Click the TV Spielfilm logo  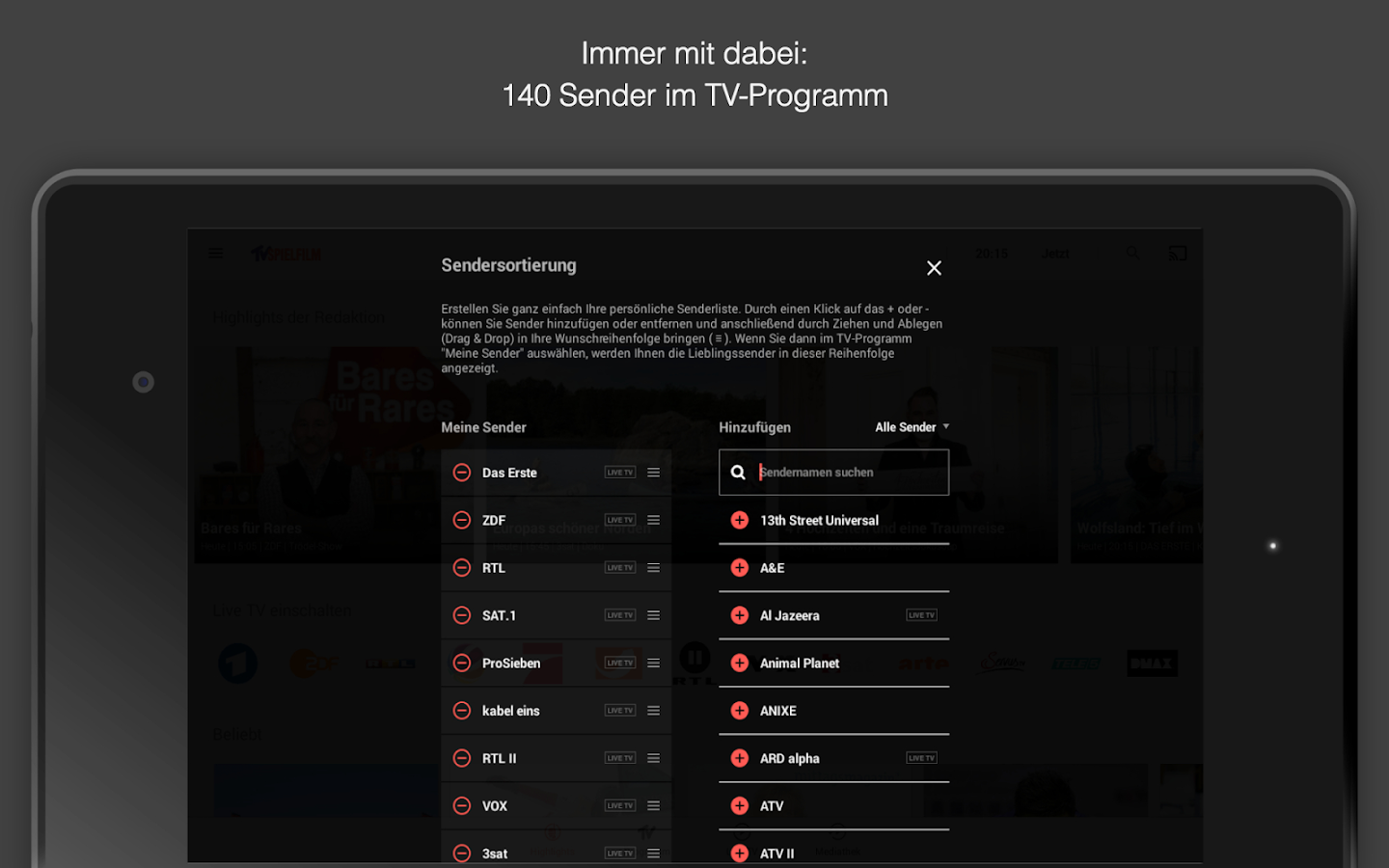point(285,253)
